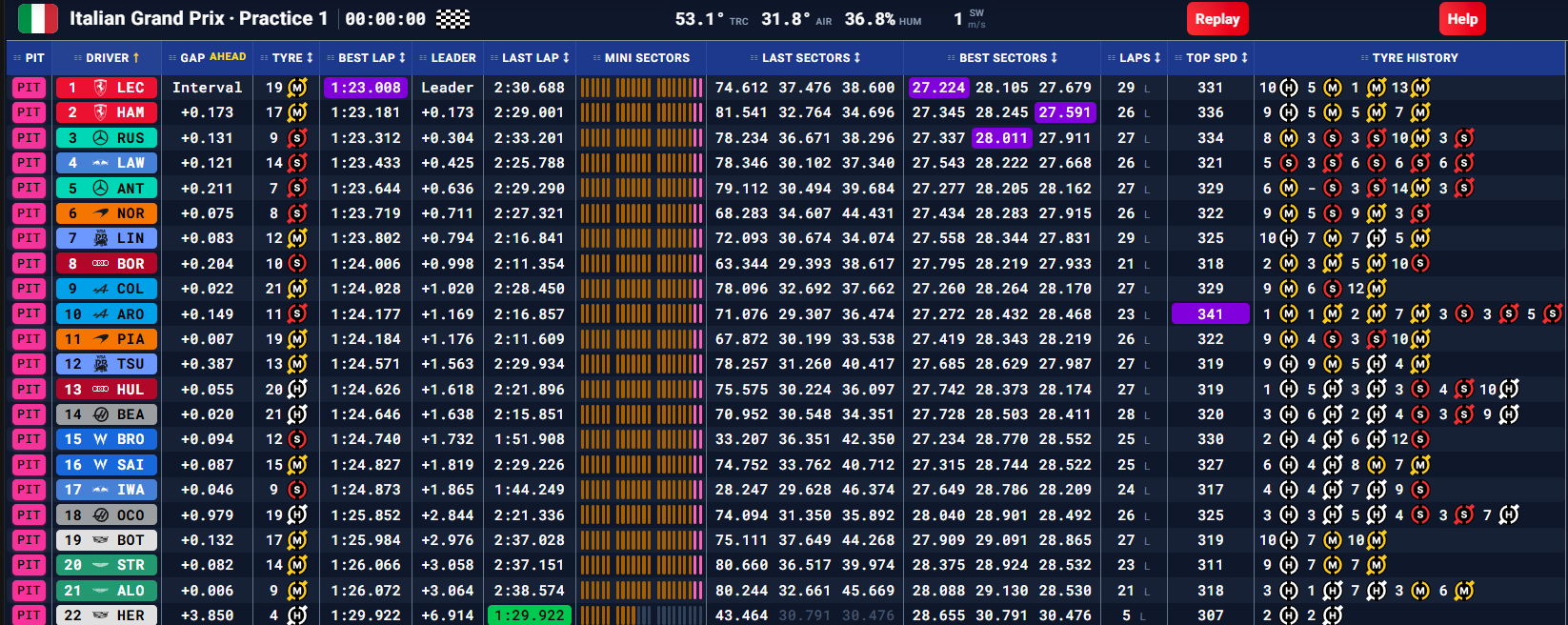Click track temperature 53.1° TRC
This screenshot has height=625, width=1568.
(x=712, y=19)
